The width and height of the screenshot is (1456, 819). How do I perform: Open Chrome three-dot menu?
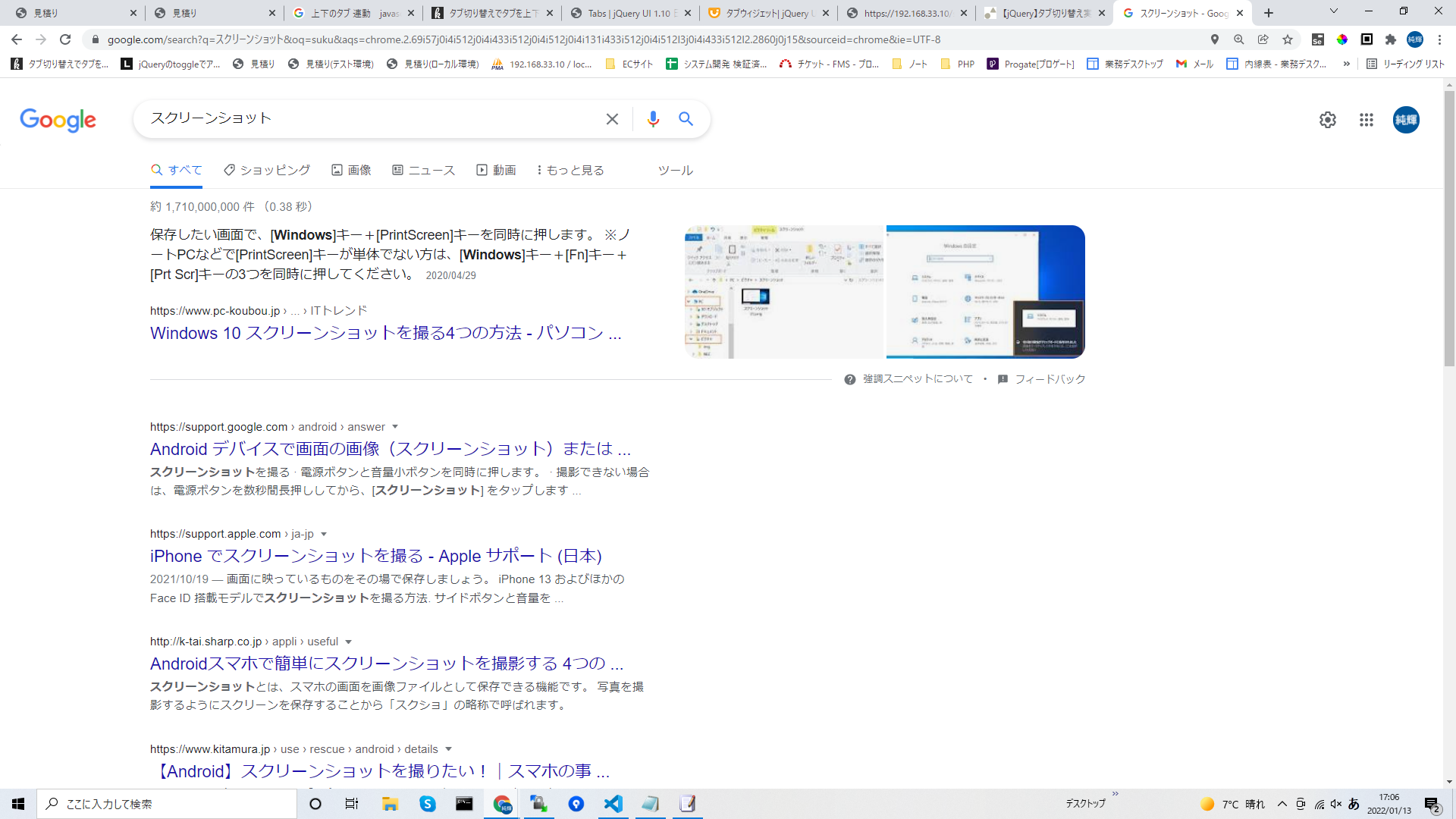click(x=1439, y=39)
